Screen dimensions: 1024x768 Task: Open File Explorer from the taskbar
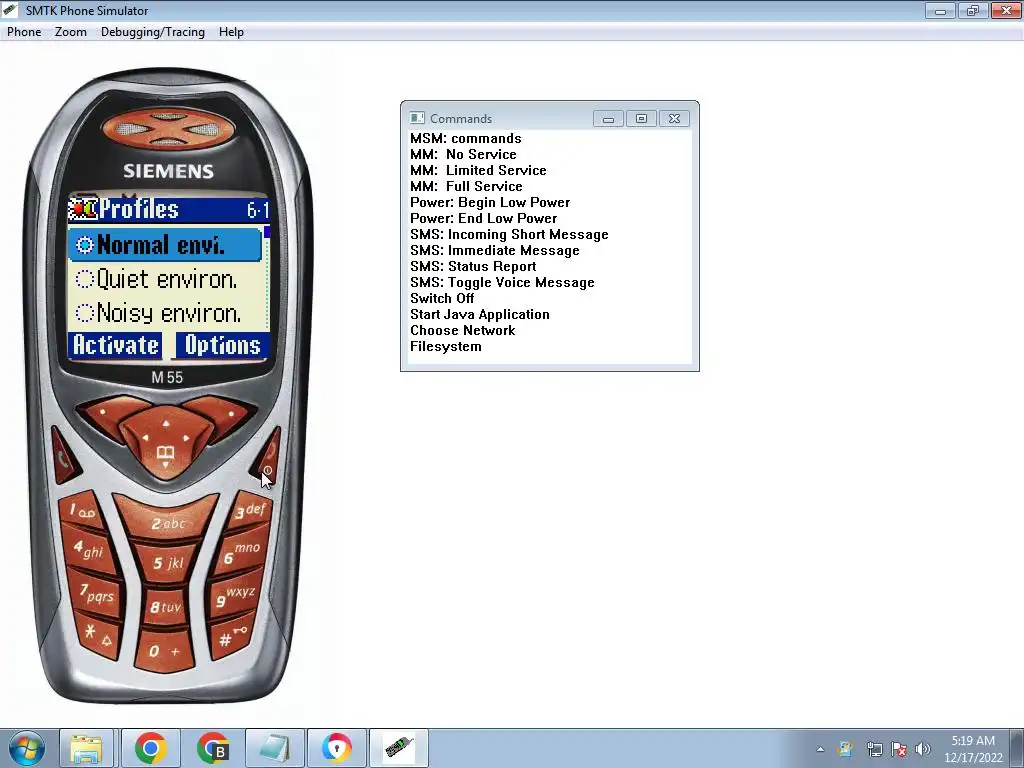(86, 748)
